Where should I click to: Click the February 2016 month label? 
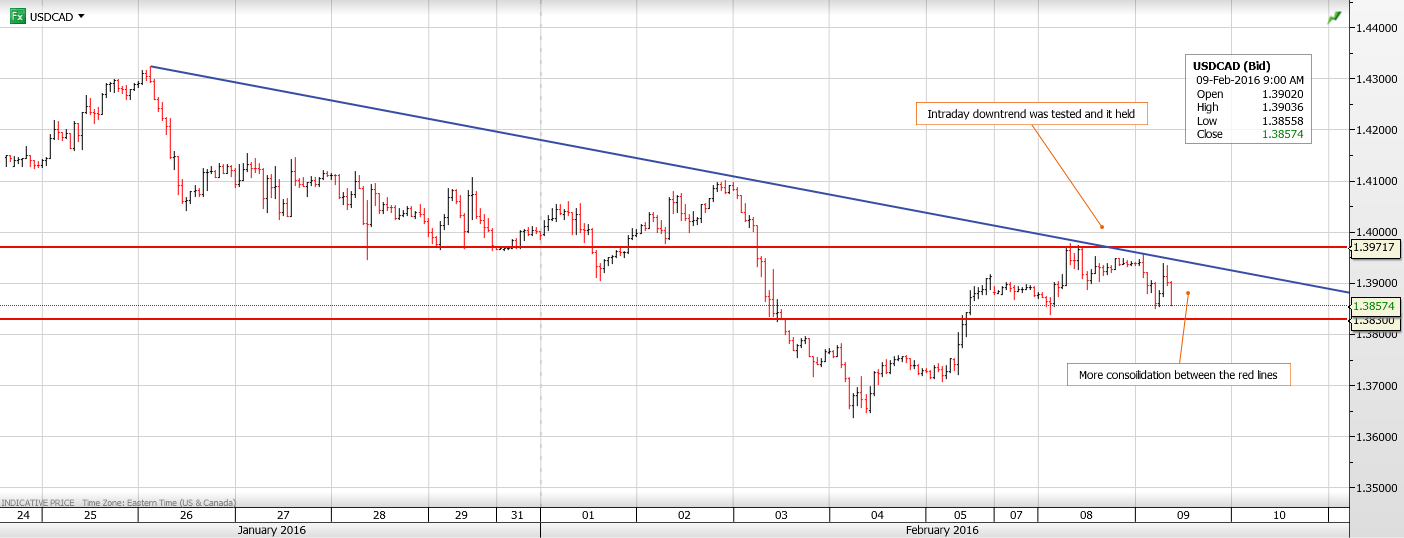point(942,530)
